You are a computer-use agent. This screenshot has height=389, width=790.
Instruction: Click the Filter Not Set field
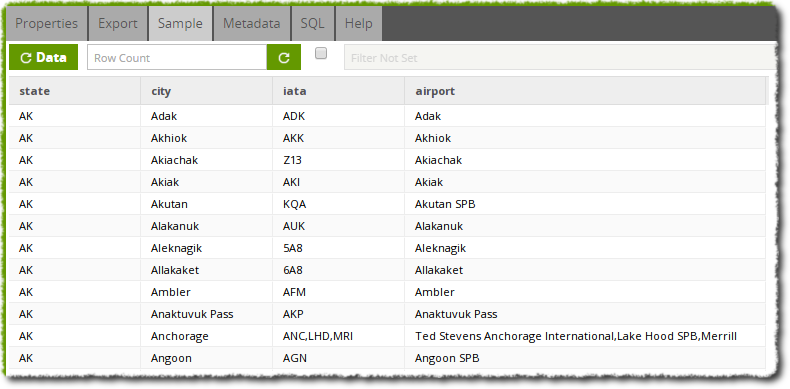[560, 58]
